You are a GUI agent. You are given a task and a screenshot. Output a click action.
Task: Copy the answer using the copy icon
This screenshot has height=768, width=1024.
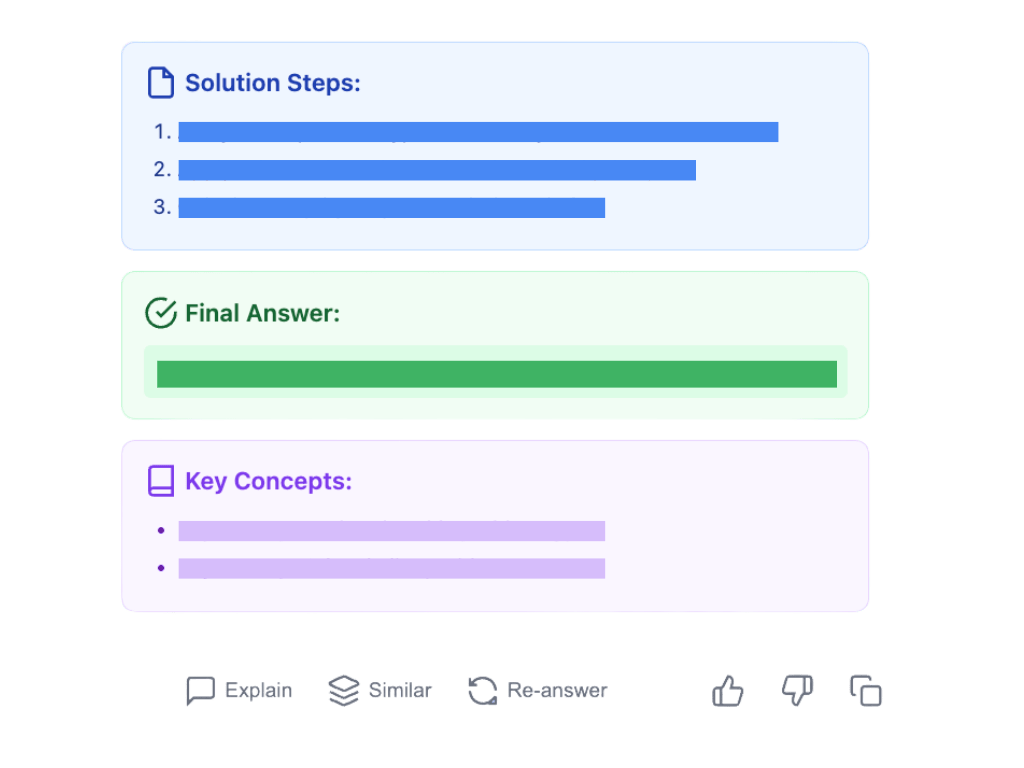[x=866, y=691]
